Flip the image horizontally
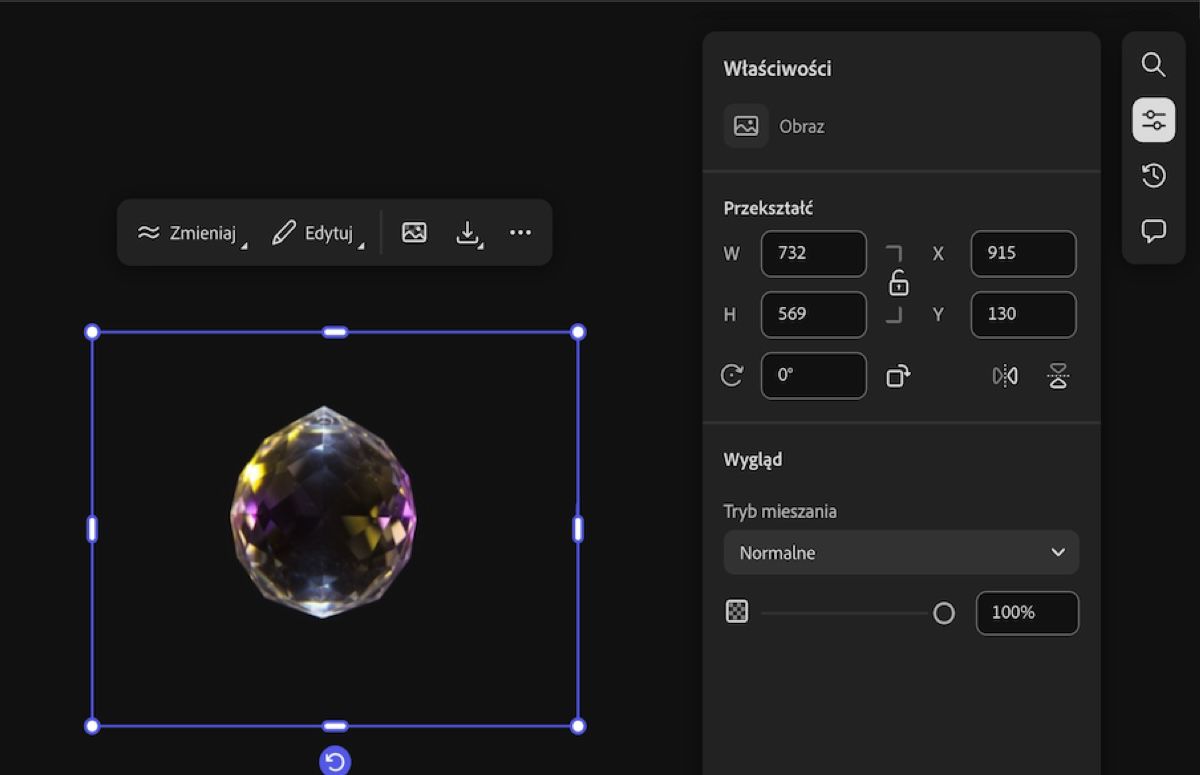The image size is (1200, 775). click(x=1005, y=376)
